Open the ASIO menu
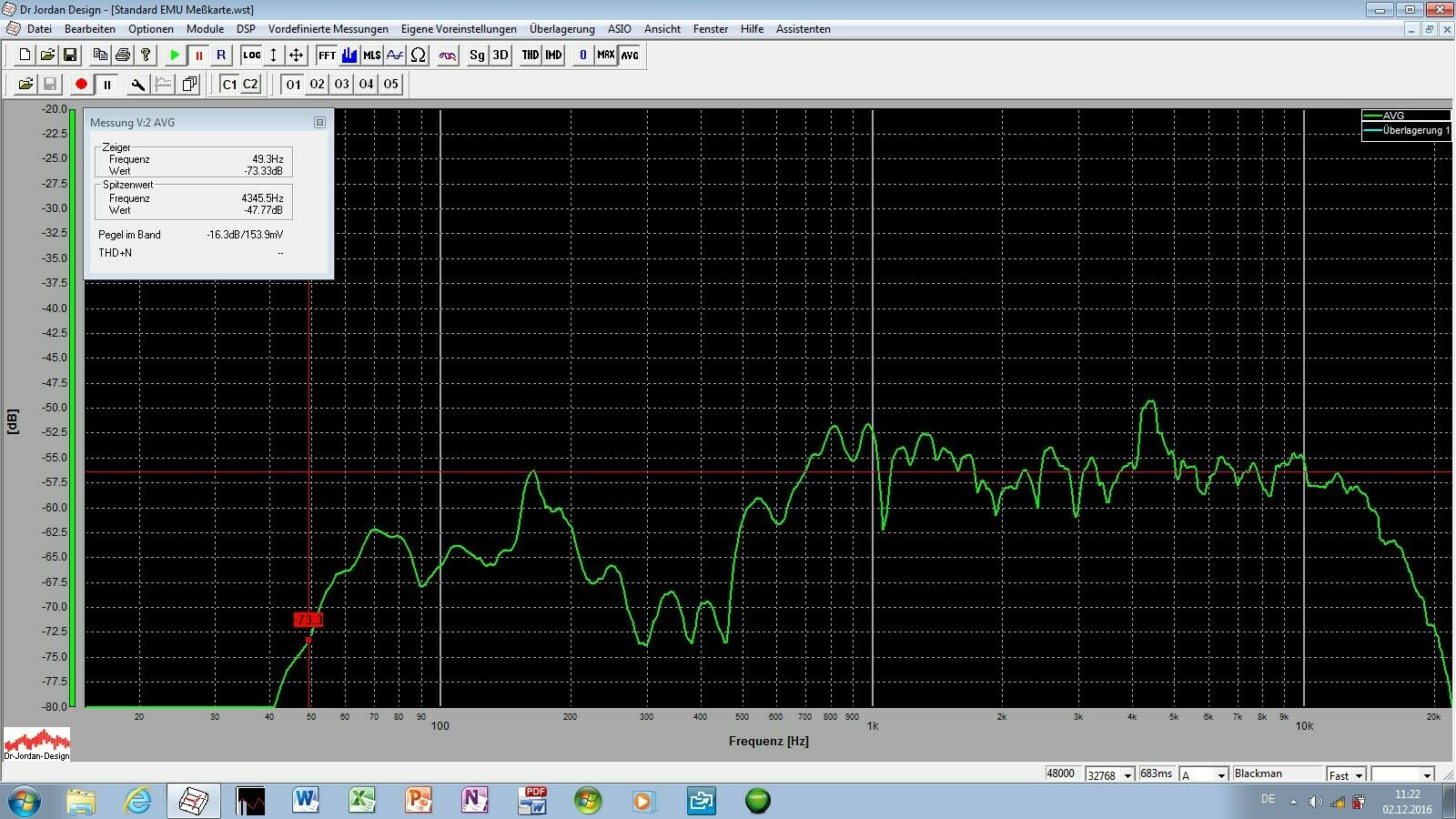 pyautogui.click(x=620, y=29)
